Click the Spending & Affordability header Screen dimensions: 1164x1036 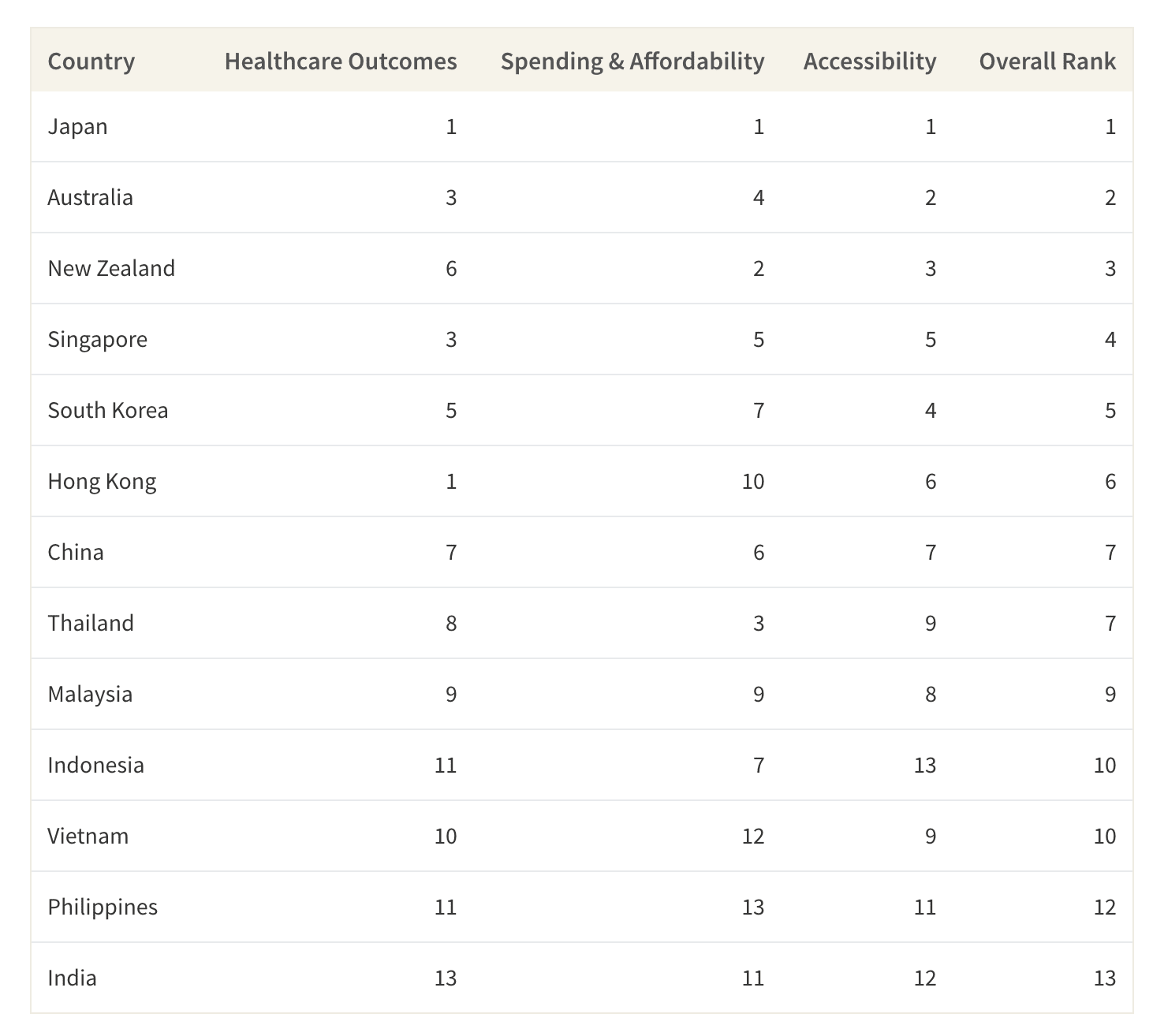click(632, 61)
